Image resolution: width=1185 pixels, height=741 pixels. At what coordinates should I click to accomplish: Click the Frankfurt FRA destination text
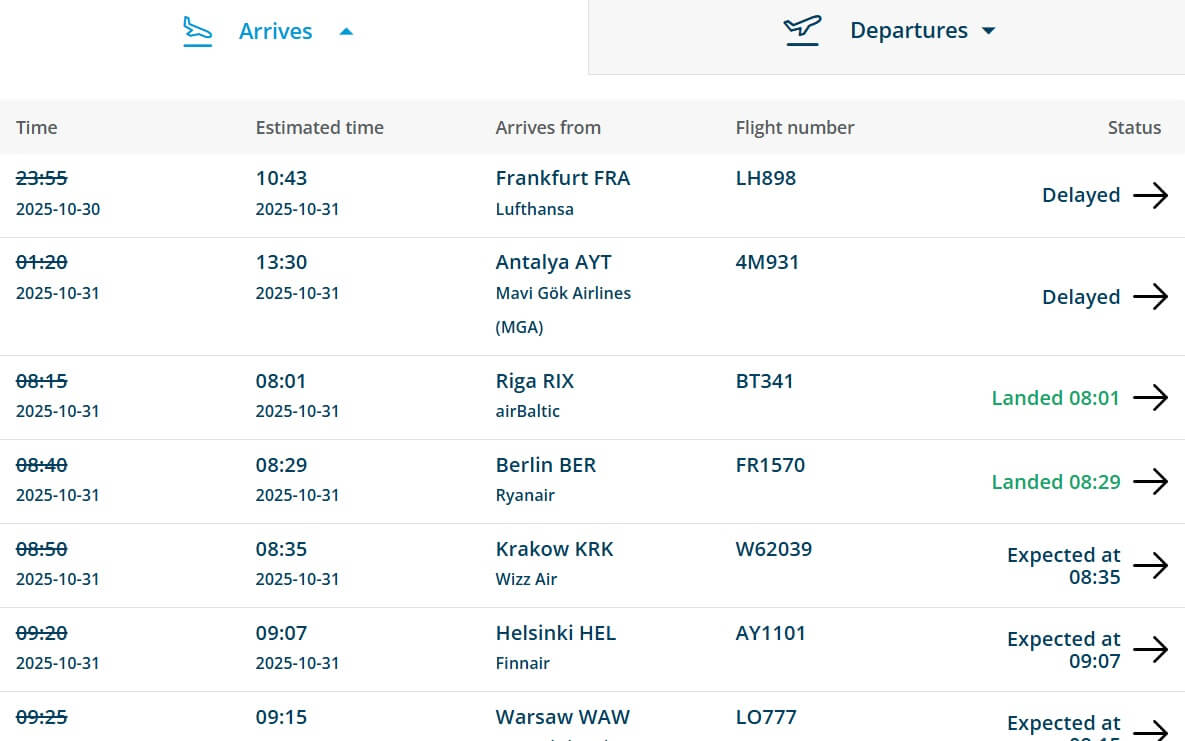coord(563,178)
